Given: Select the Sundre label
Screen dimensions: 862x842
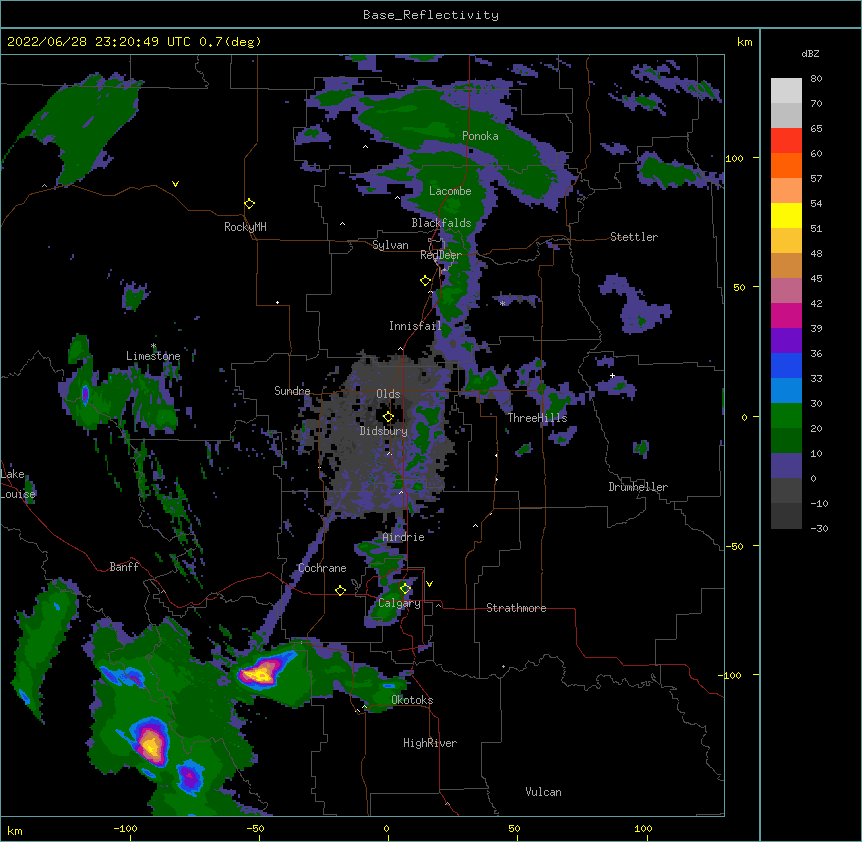Looking at the screenshot, I should 292,391.
